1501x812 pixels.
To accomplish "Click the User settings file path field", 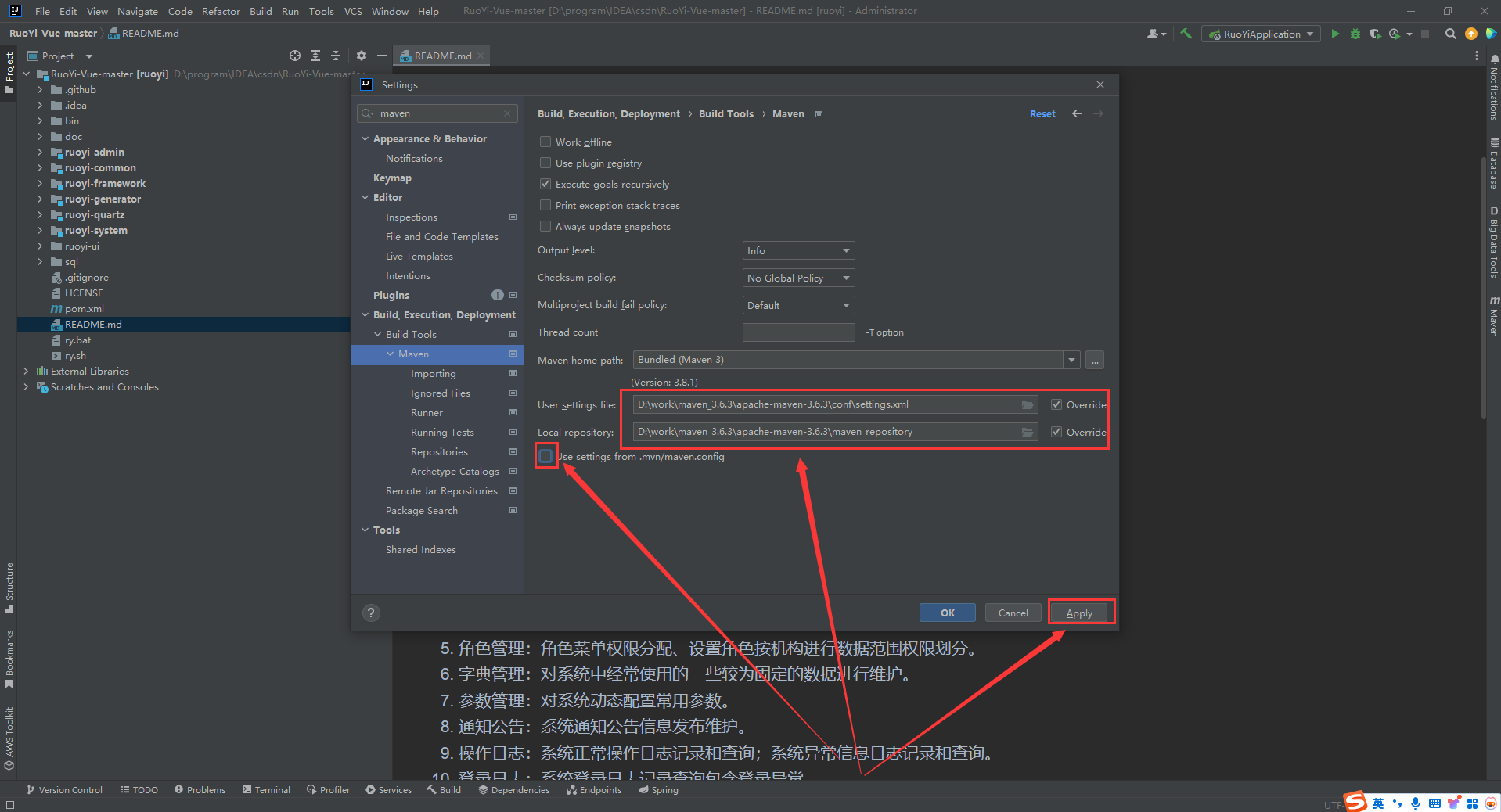I will click(826, 404).
